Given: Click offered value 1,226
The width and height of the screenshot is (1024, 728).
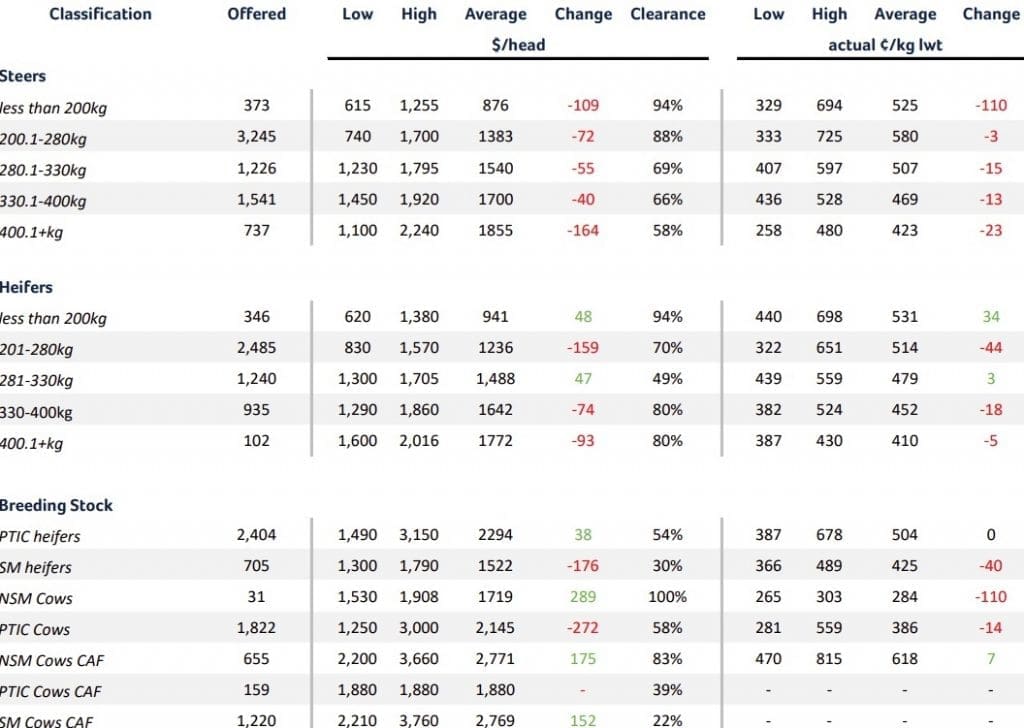Looking at the screenshot, I should coord(257,168).
